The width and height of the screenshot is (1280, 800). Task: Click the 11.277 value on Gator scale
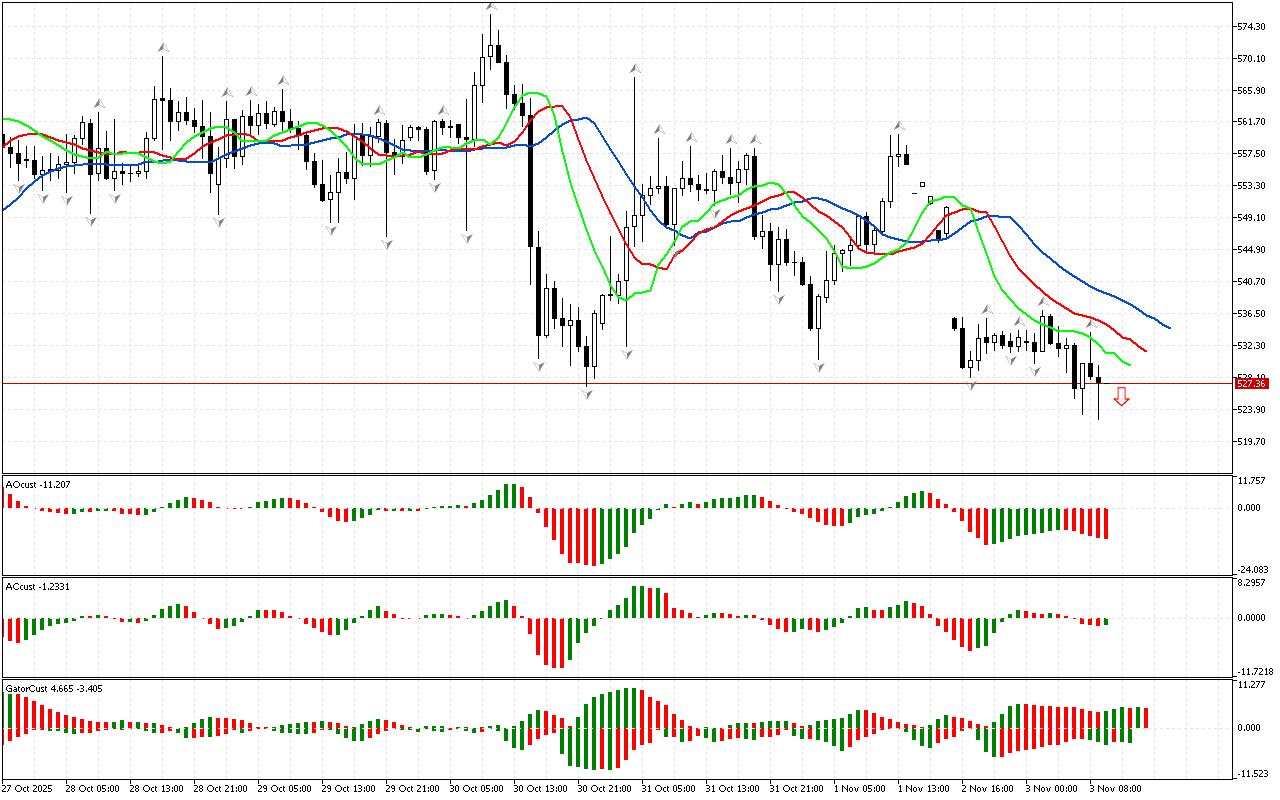(x=1252, y=685)
